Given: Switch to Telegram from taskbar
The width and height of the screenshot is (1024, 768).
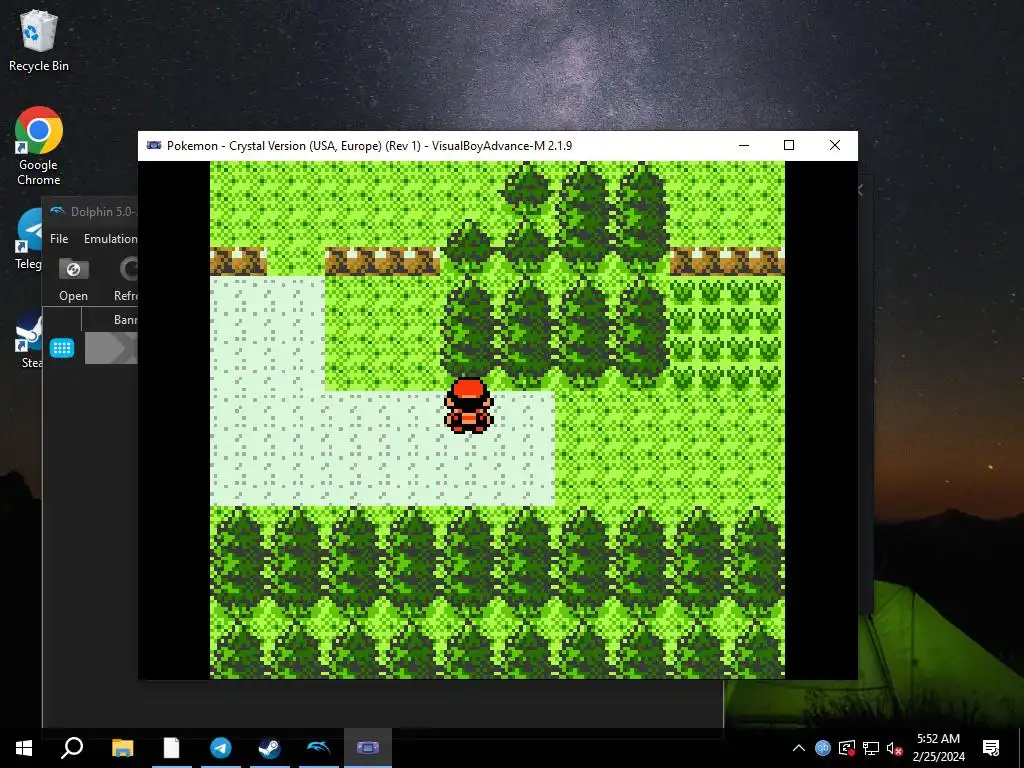Looking at the screenshot, I should (220, 748).
